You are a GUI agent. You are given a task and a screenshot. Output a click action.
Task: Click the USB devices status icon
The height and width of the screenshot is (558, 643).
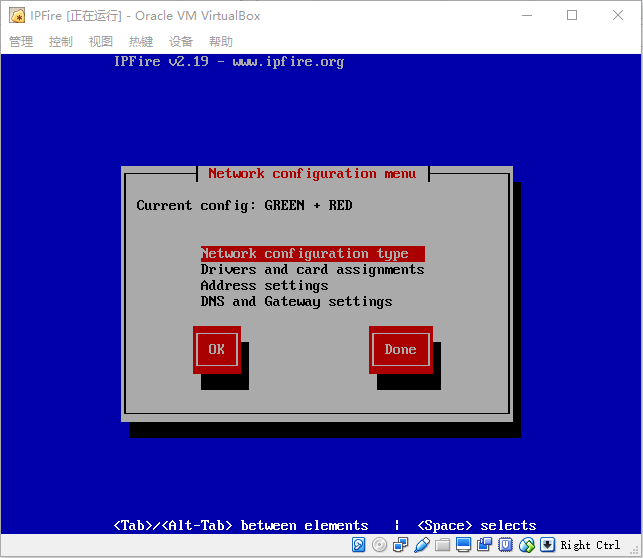(x=422, y=545)
